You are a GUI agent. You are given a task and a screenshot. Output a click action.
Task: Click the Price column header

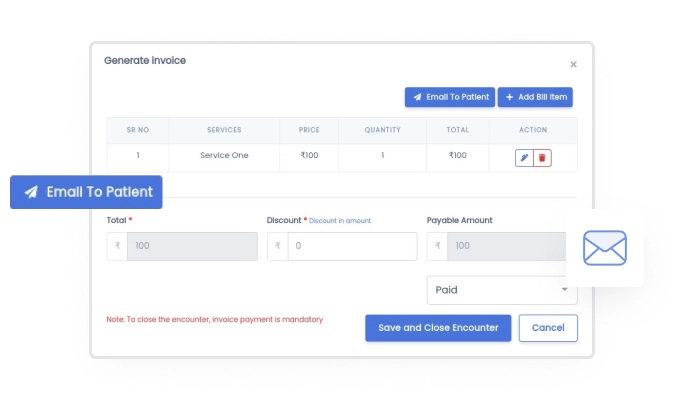point(309,130)
